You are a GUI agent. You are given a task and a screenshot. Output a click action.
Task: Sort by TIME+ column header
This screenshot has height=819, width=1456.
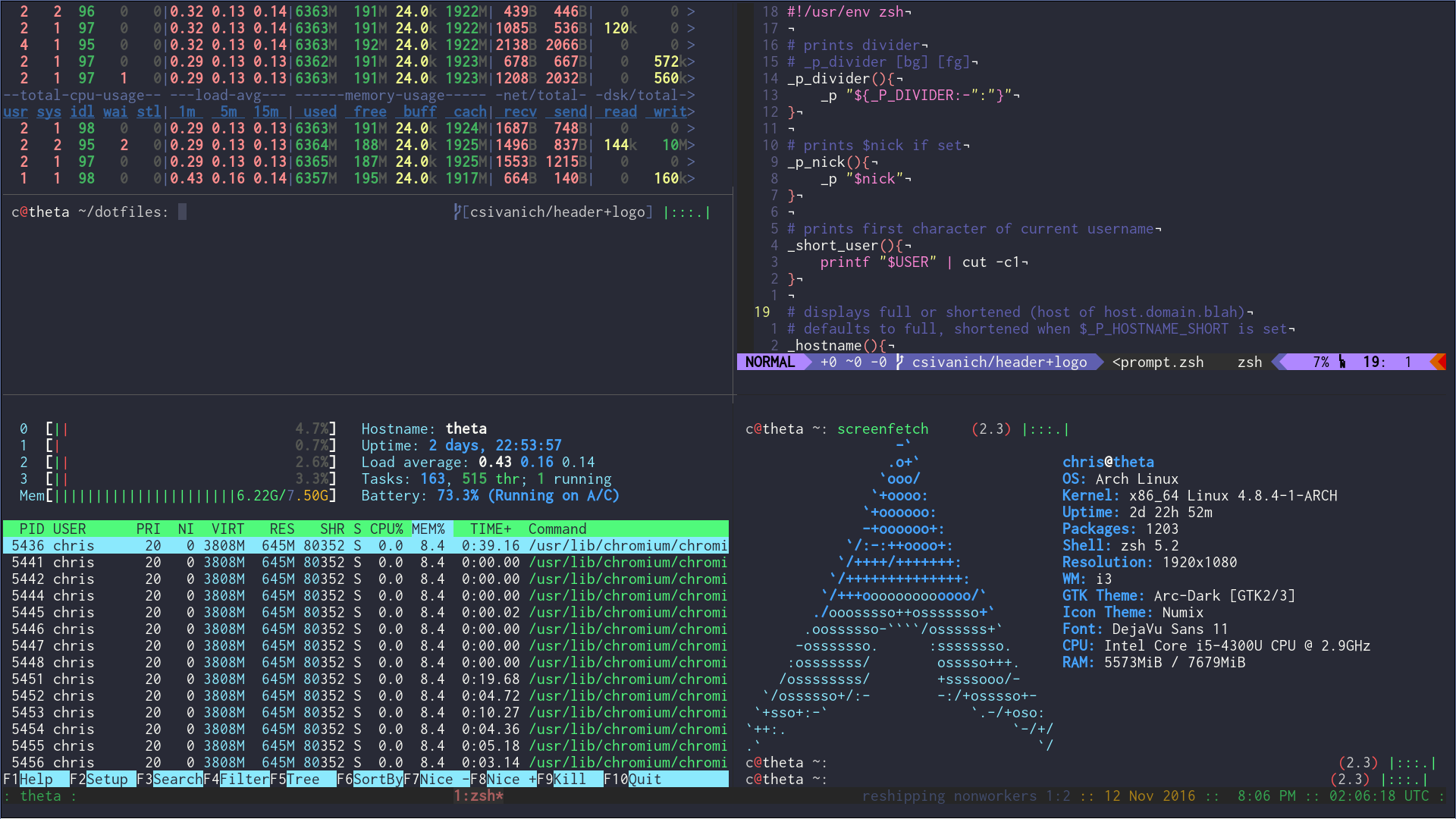[x=491, y=529]
